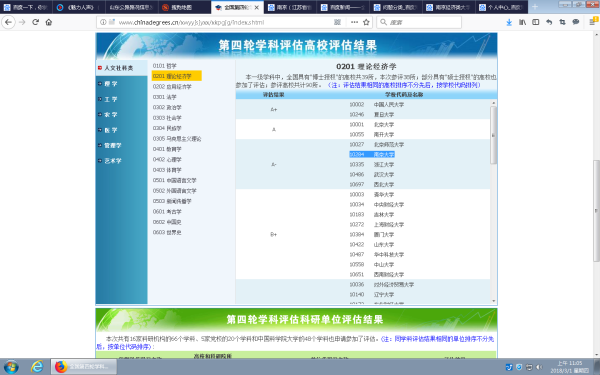Click results table scroll-up arrow
Viewport: 600px width, 375px height.
tap(493, 103)
